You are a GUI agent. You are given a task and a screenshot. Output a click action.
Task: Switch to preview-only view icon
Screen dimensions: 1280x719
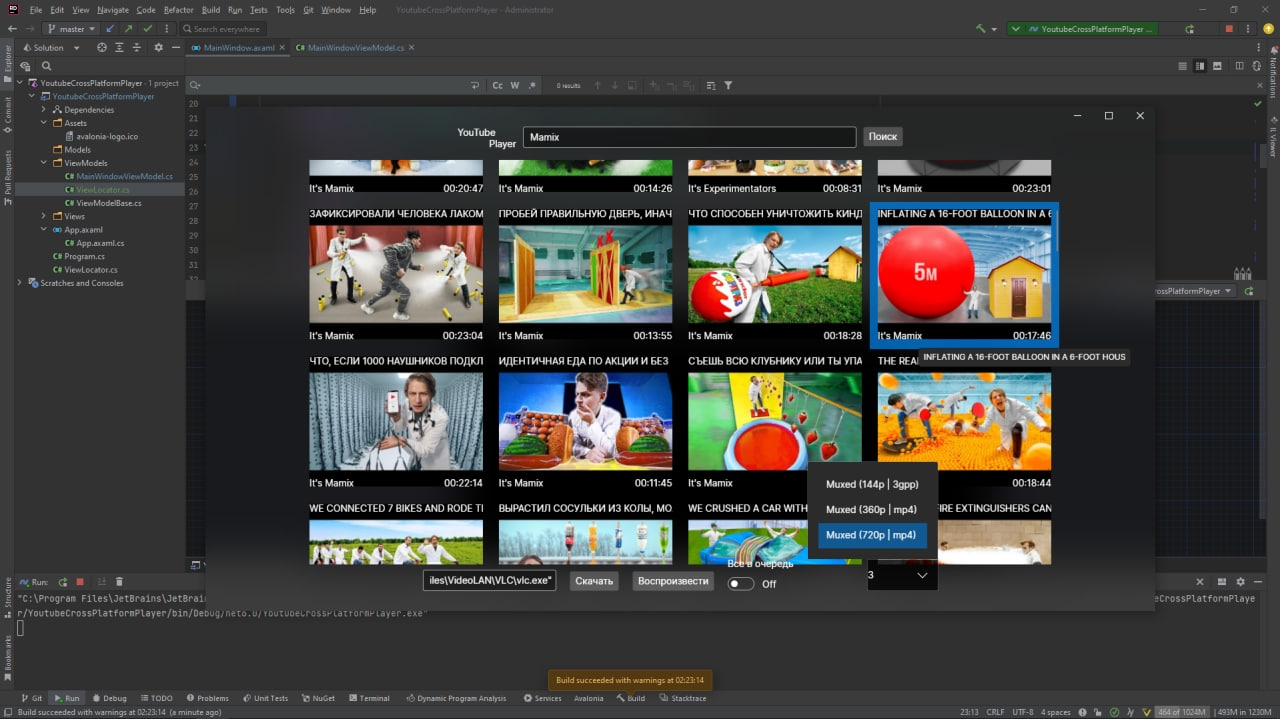[x=1217, y=66]
